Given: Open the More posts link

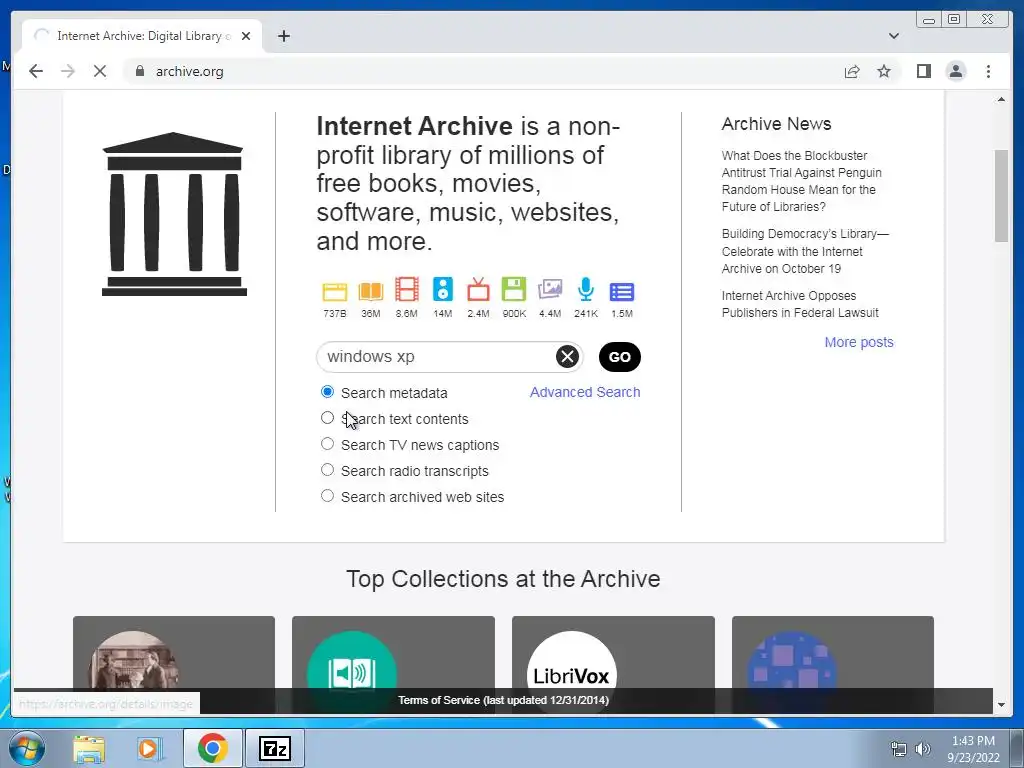Looking at the screenshot, I should coord(859,342).
